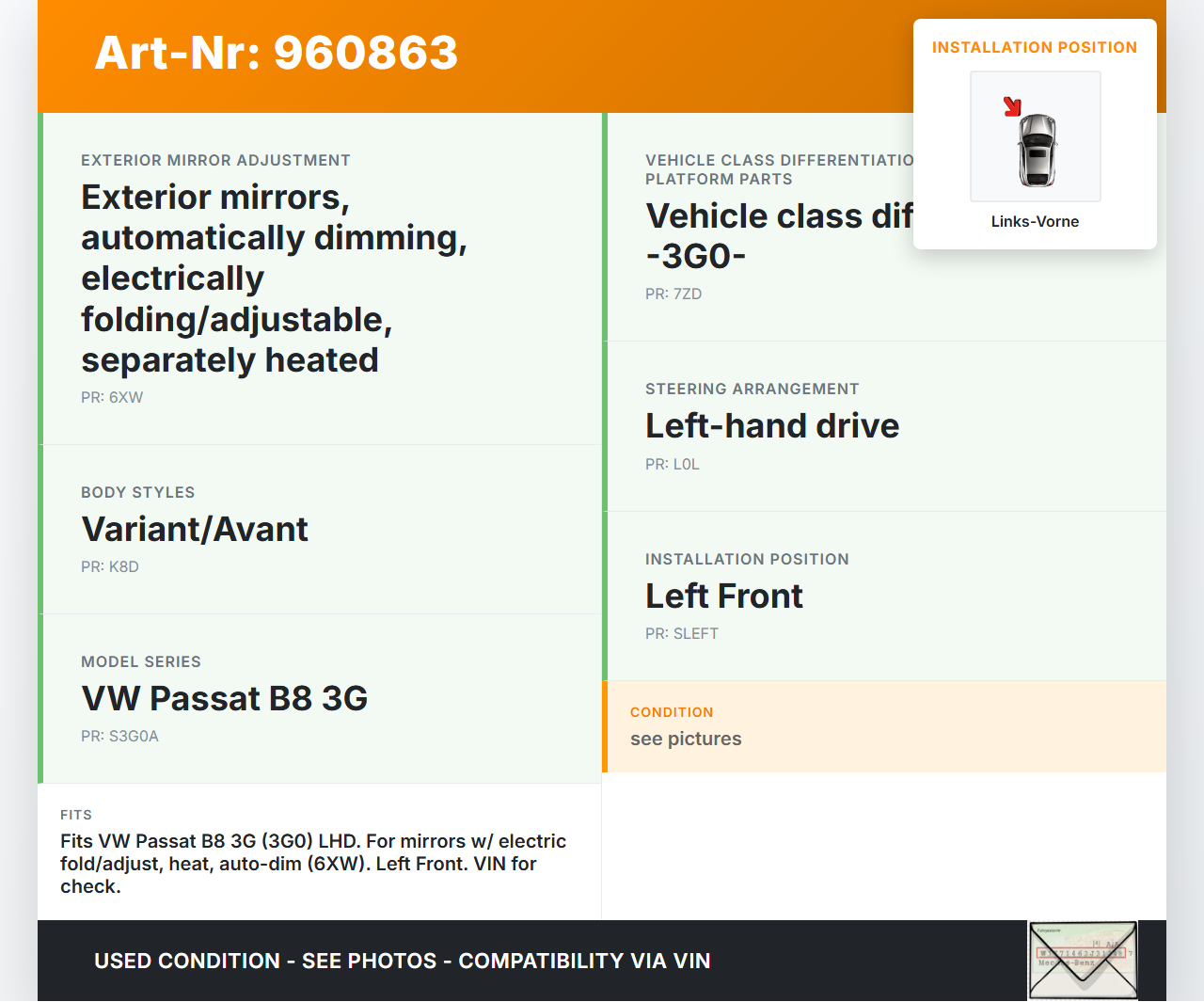The height and width of the screenshot is (1002, 1204).
Task: Click the top-view car image
Action: [x=1037, y=149]
